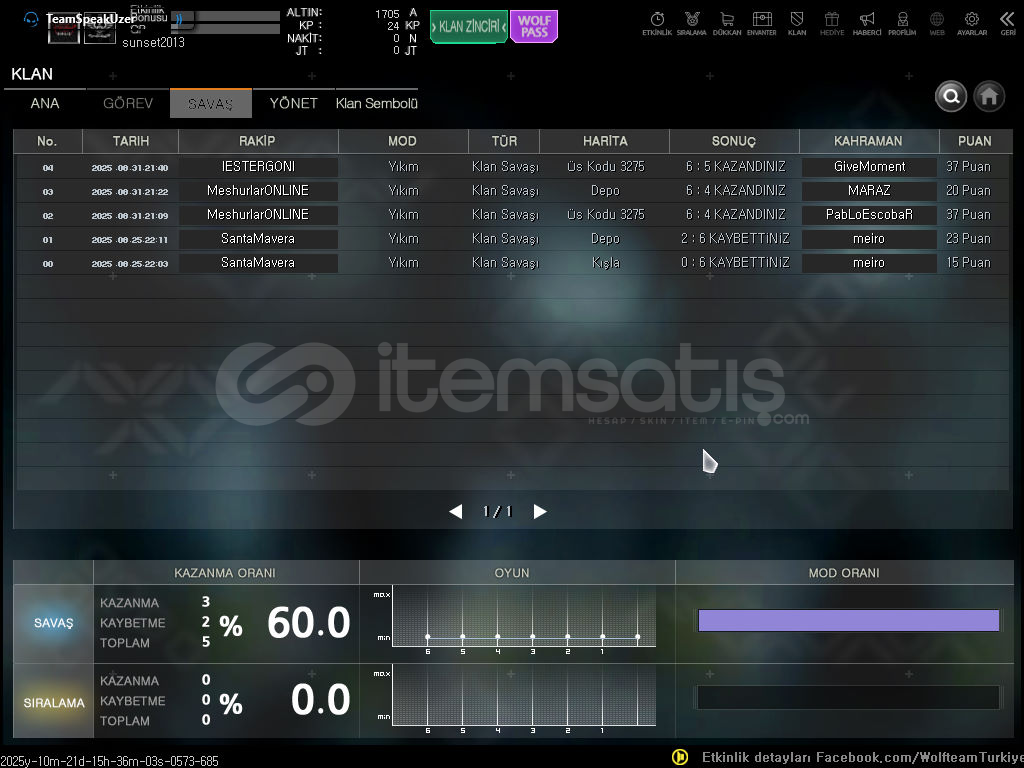
Task: Open the Profilim profile icon
Action: (902, 20)
